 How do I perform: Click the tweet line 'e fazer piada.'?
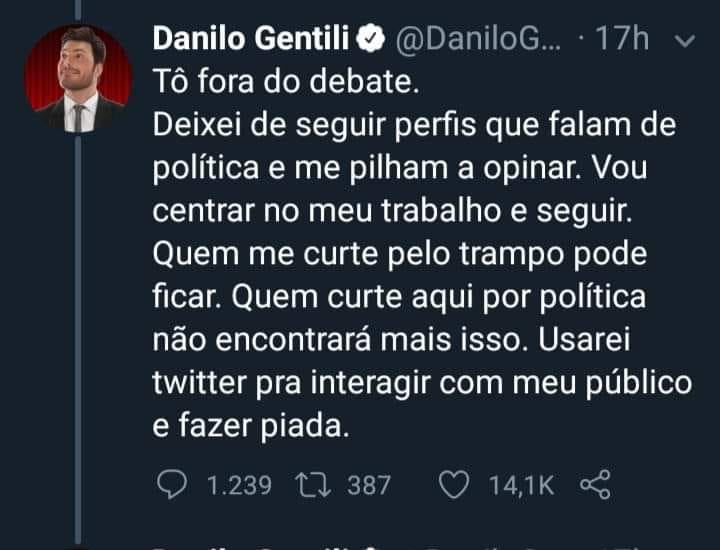[251, 426]
